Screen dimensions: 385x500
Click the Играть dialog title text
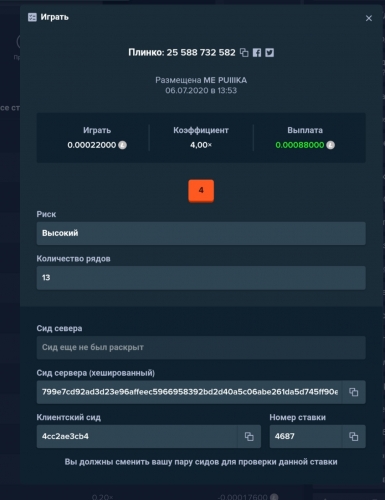click(x=55, y=17)
